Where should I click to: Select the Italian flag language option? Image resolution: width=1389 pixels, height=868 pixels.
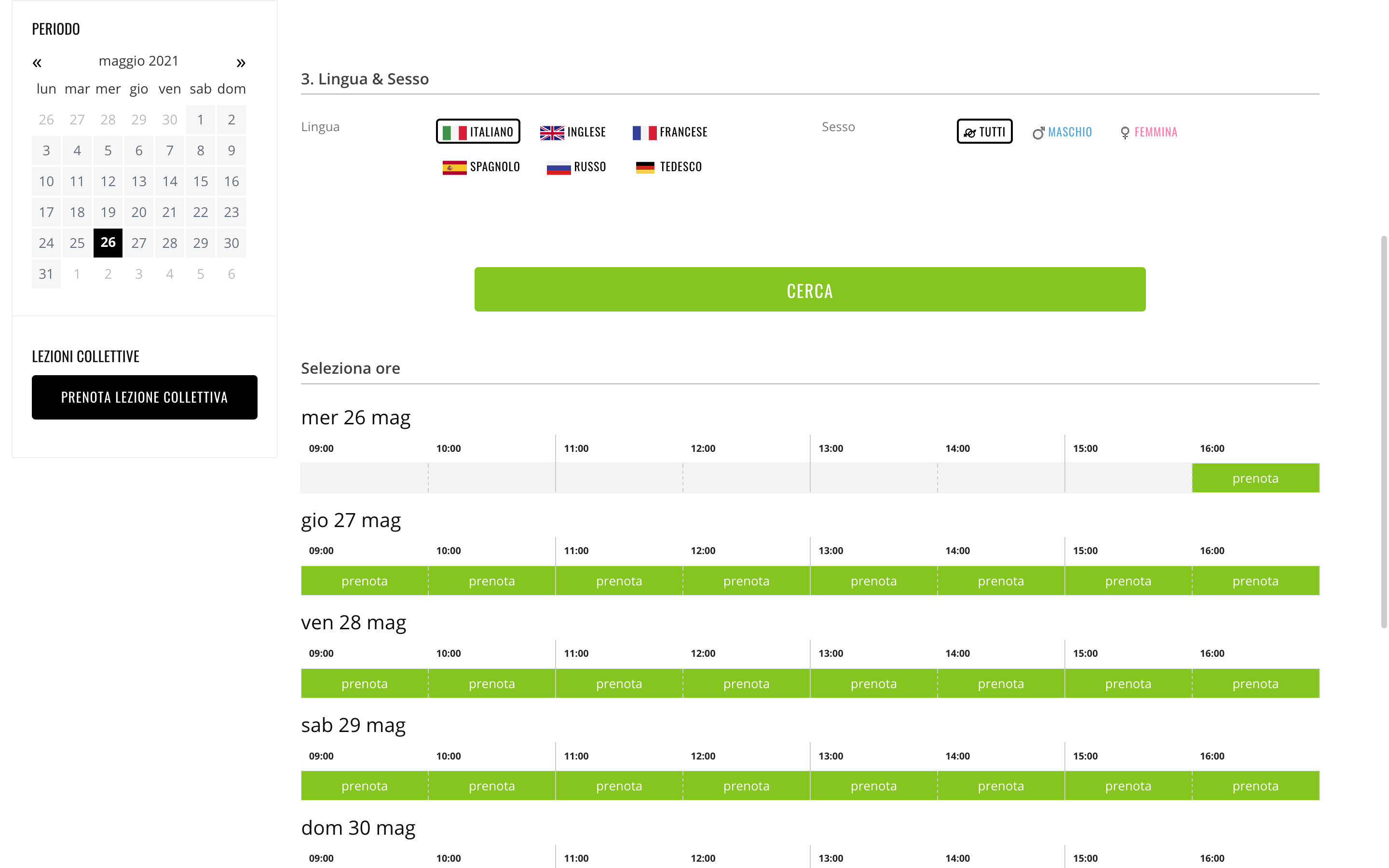tap(477, 132)
